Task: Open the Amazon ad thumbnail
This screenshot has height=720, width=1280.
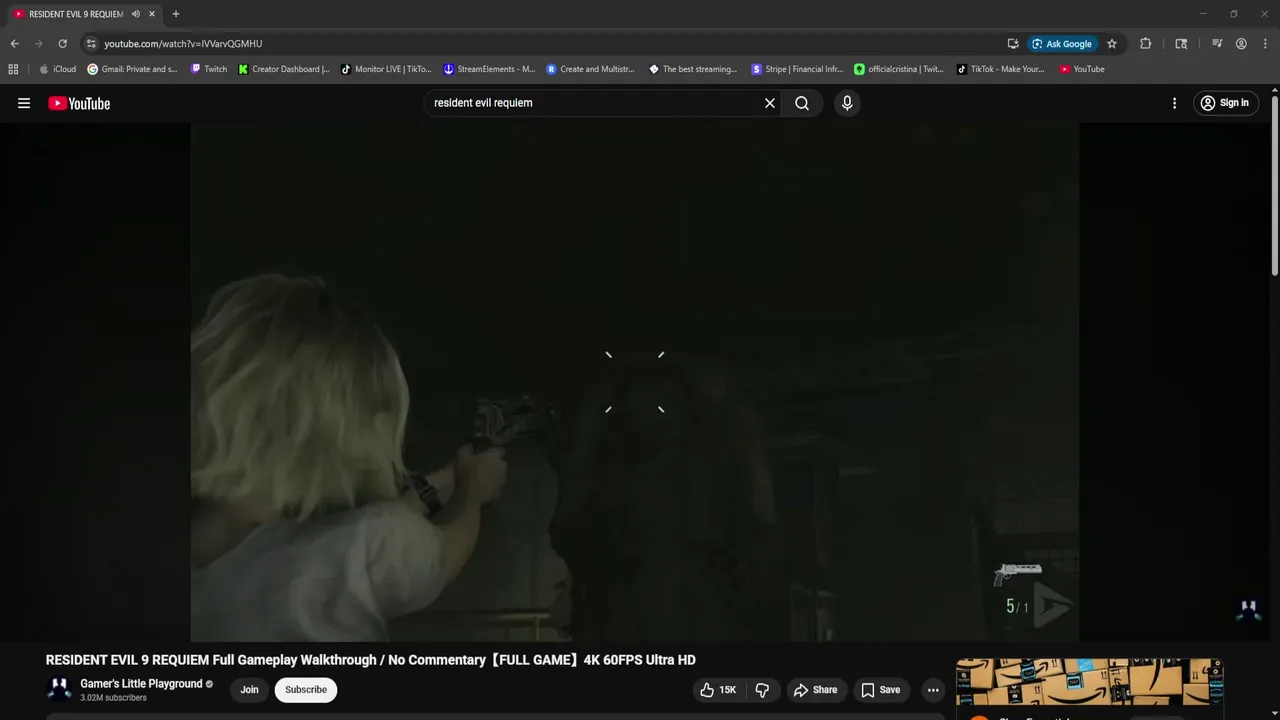Action: click(x=1089, y=682)
